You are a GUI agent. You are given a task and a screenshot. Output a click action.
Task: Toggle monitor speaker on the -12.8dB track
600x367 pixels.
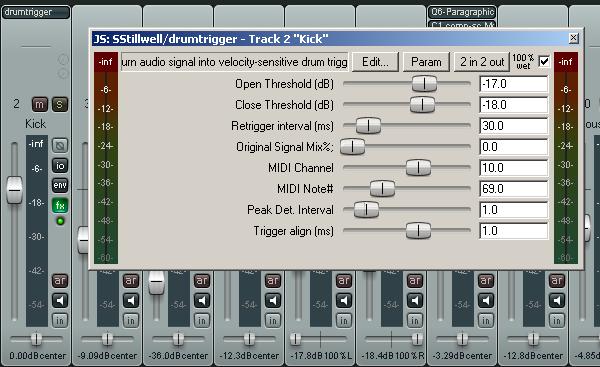tap(557, 301)
